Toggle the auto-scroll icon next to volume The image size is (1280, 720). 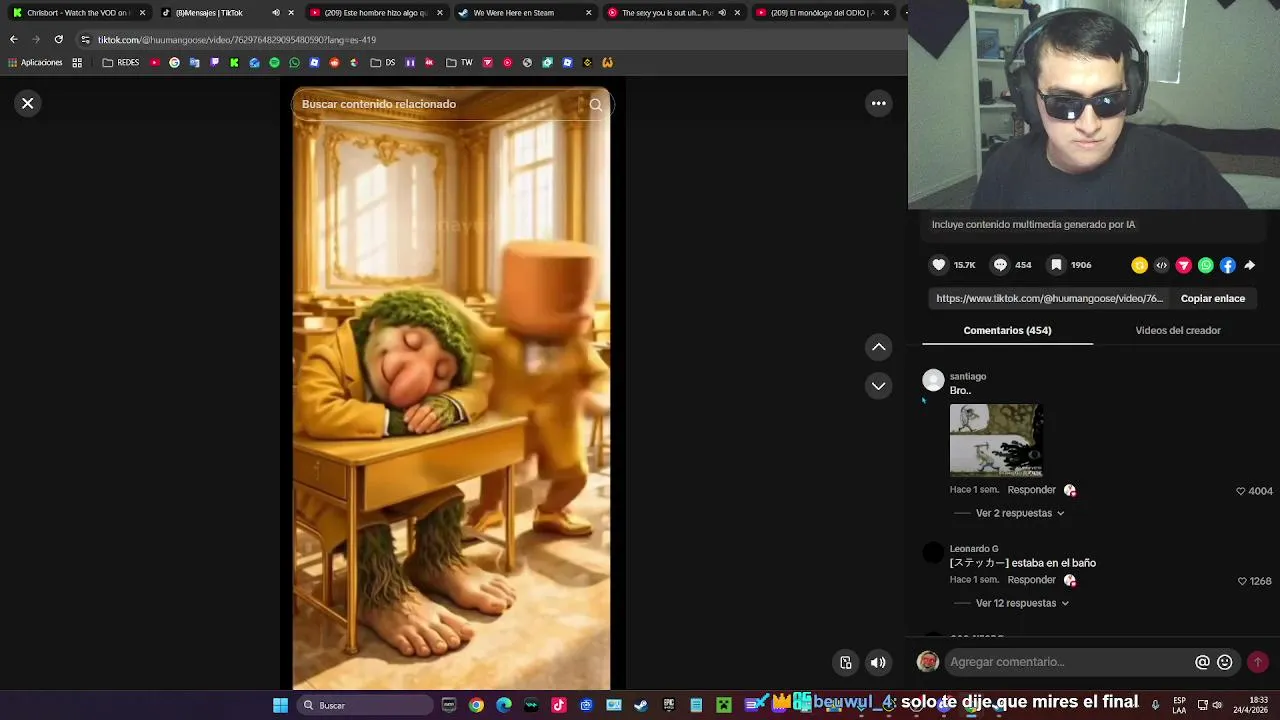(846, 662)
